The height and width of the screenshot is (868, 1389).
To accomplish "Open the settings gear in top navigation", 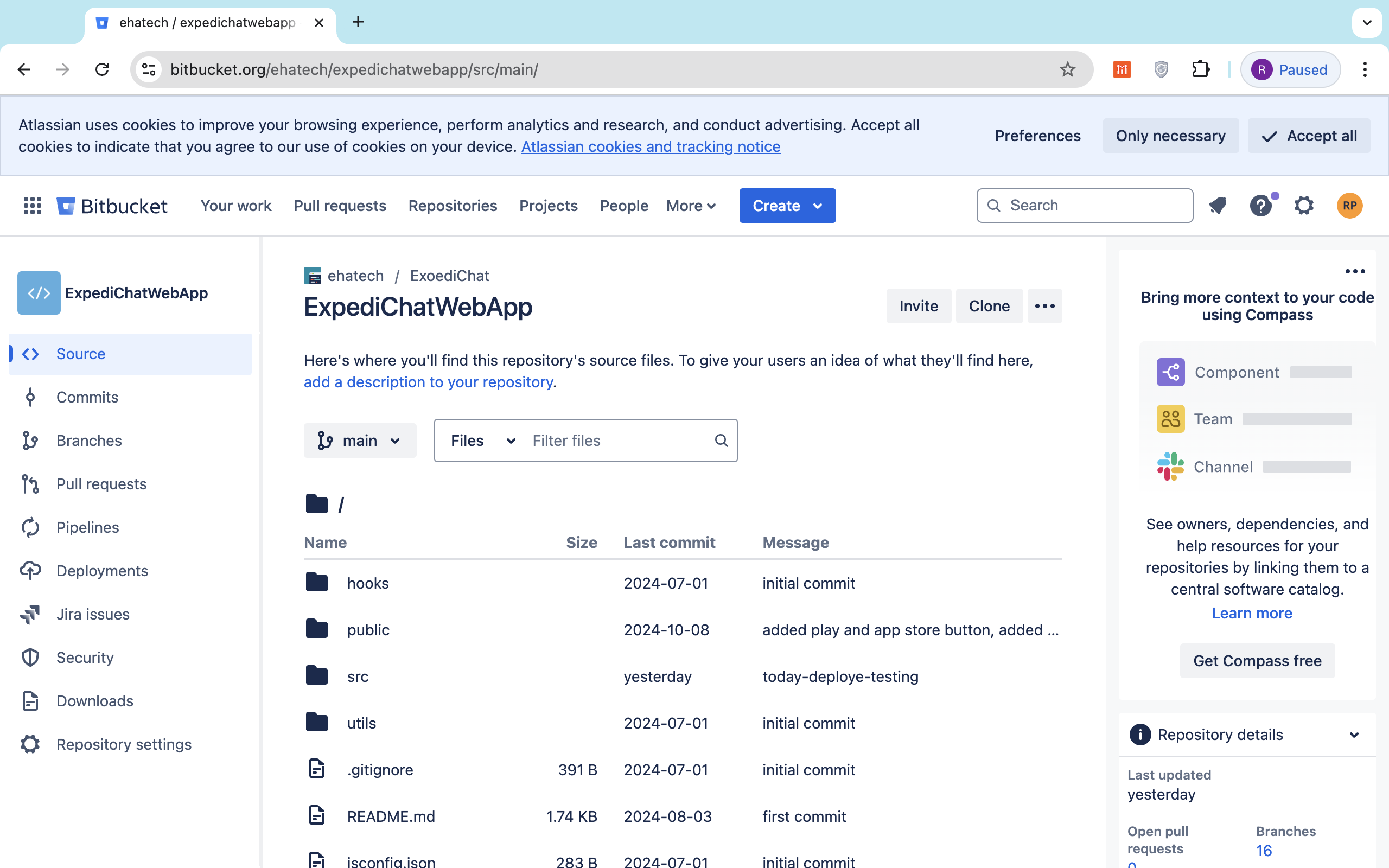I will pos(1303,206).
